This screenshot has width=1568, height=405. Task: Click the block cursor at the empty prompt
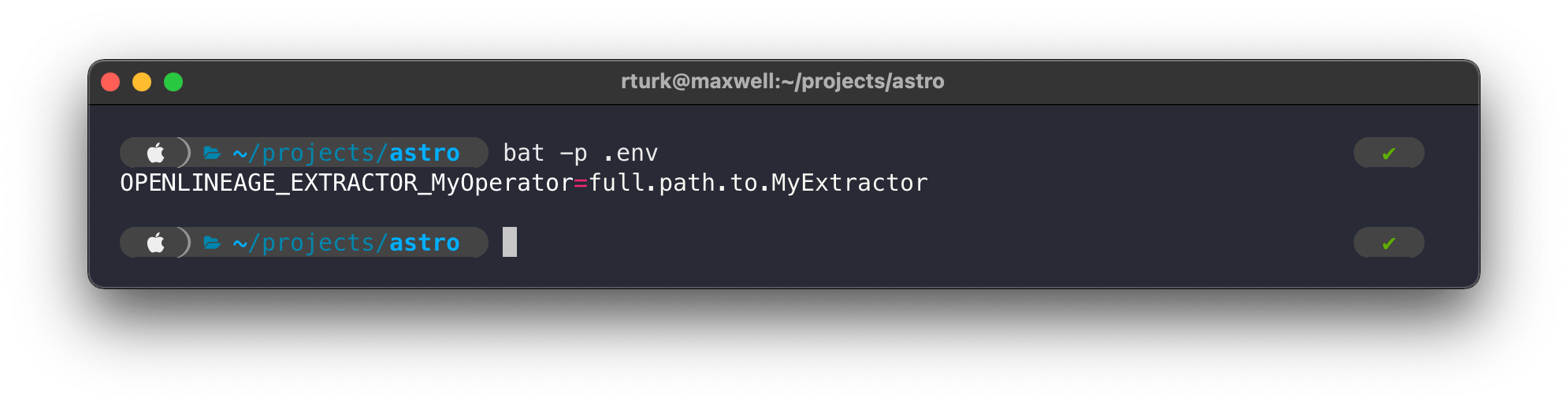pos(510,242)
